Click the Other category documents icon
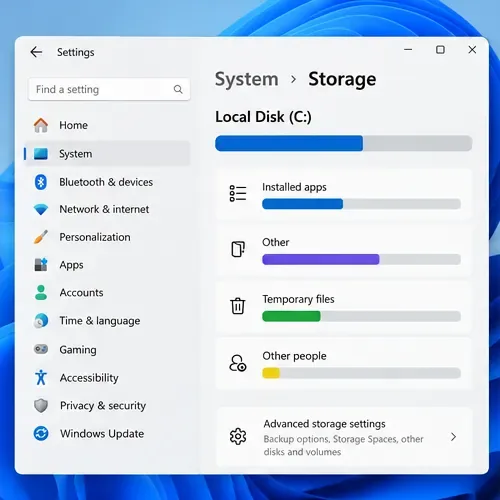 pos(238,249)
